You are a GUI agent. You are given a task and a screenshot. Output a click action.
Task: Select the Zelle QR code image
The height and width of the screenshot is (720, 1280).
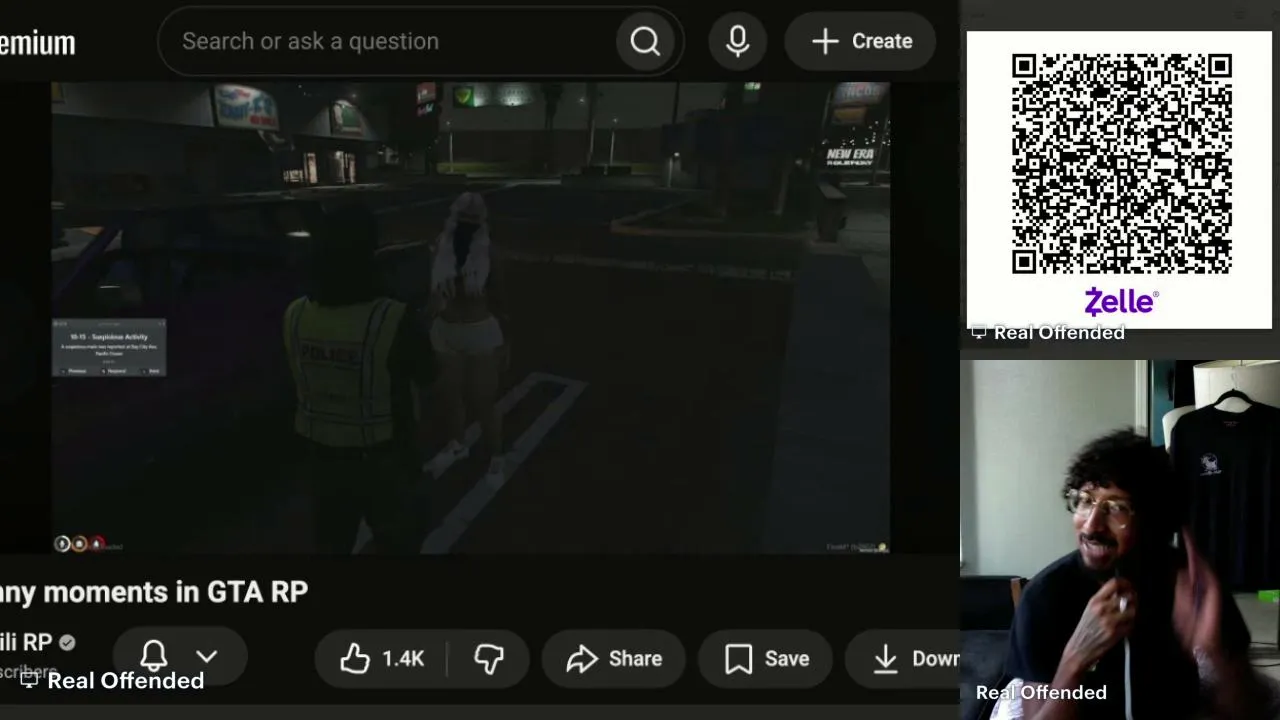(x=1120, y=164)
